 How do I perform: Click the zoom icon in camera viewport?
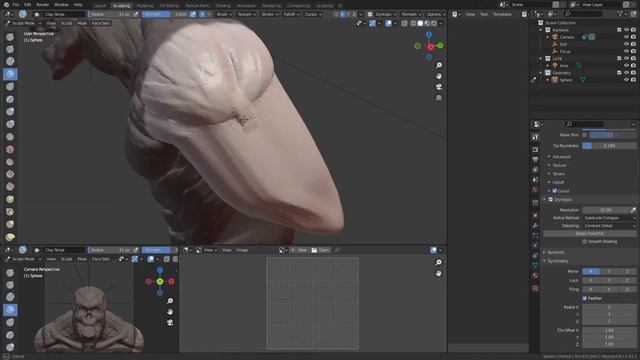click(x=170, y=301)
